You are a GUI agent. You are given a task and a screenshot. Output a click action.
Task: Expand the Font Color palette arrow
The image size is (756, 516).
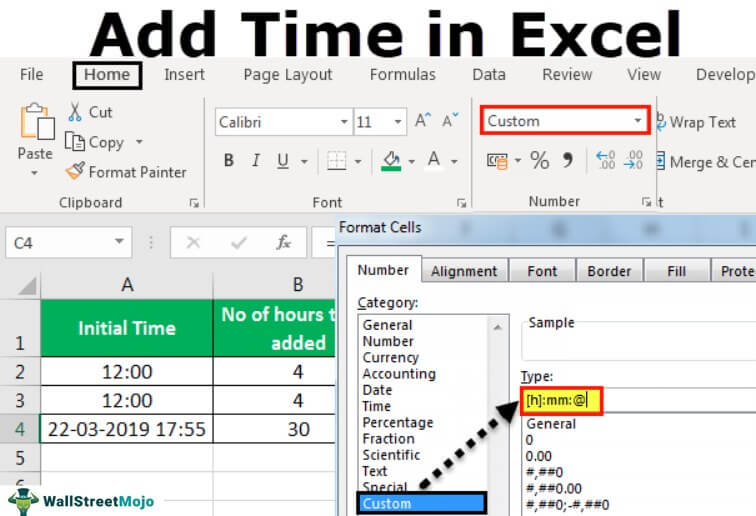tap(454, 162)
